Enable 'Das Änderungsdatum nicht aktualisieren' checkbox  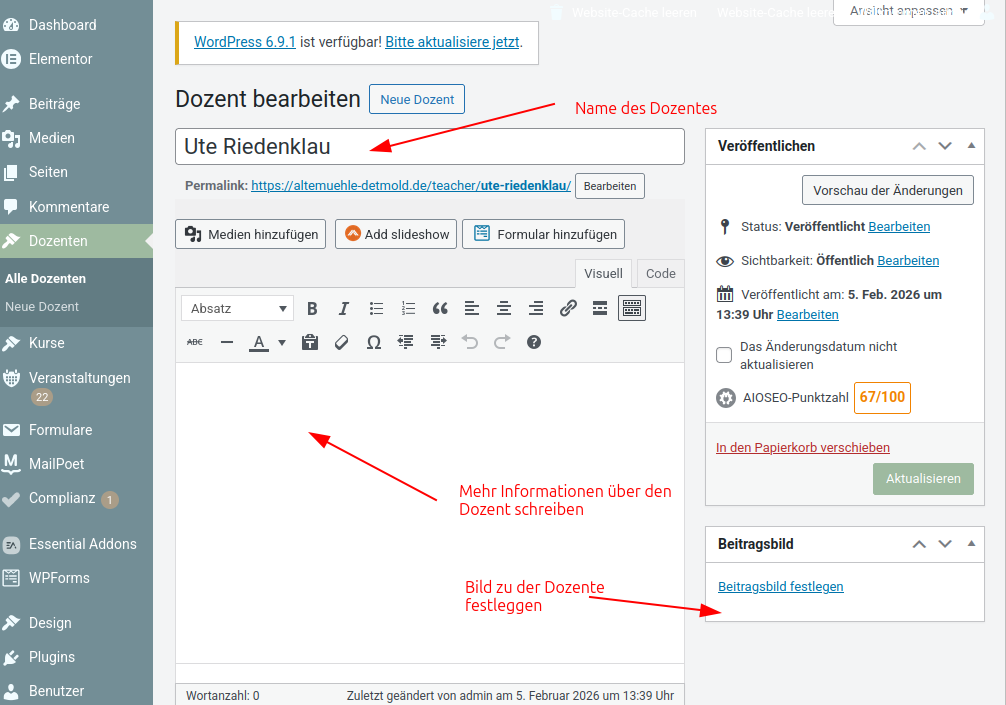(x=725, y=355)
